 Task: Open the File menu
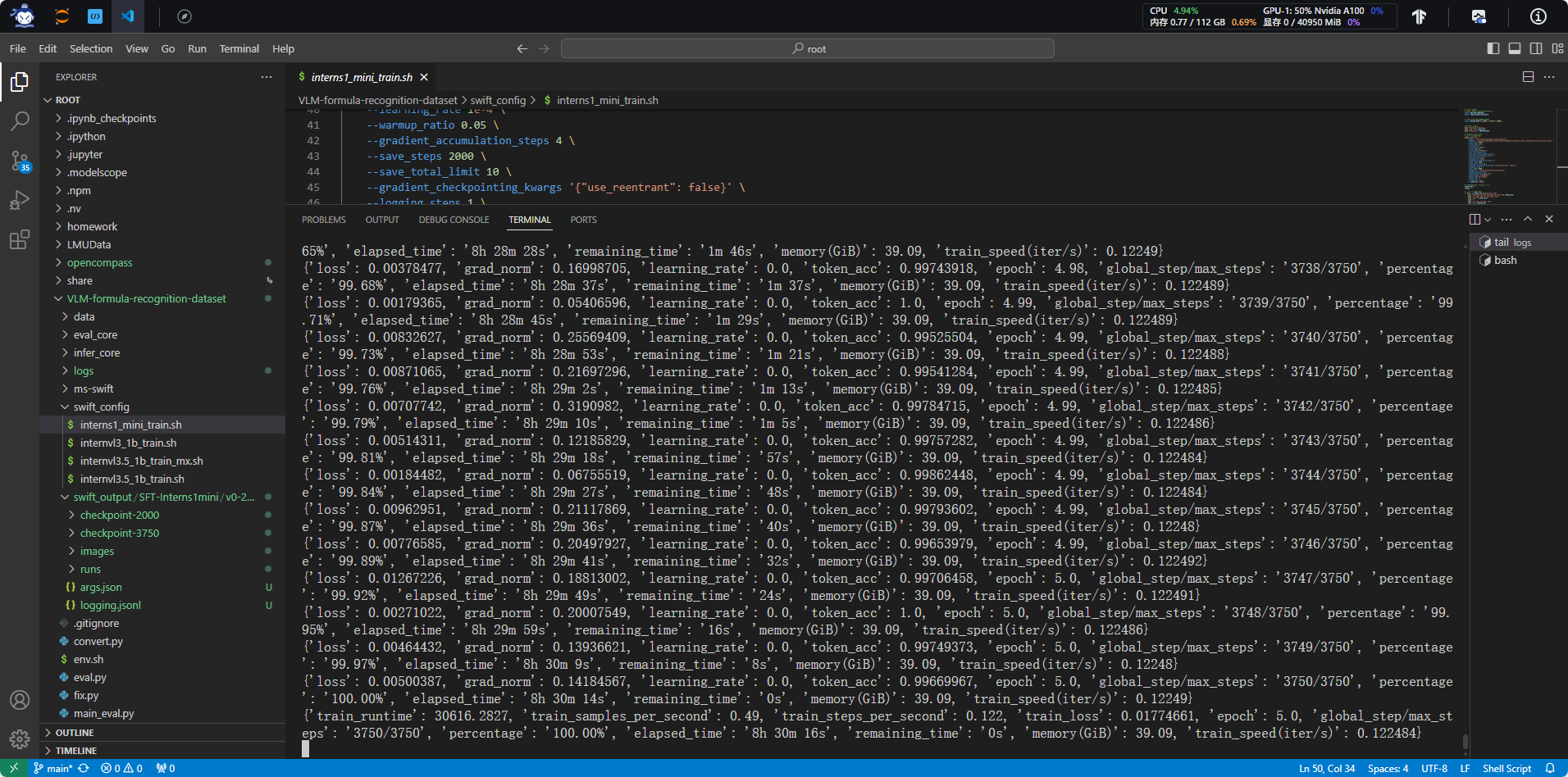click(18, 49)
